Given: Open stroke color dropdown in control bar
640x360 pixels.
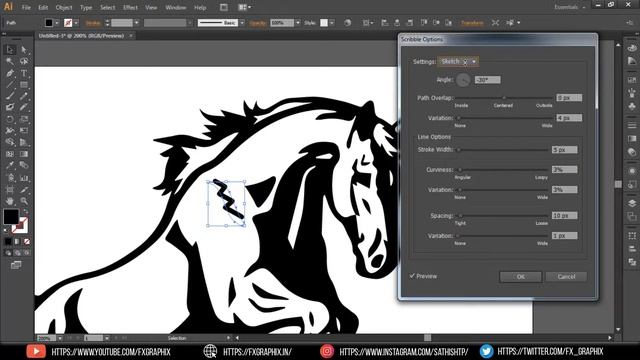Looking at the screenshot, I should [x=76, y=23].
